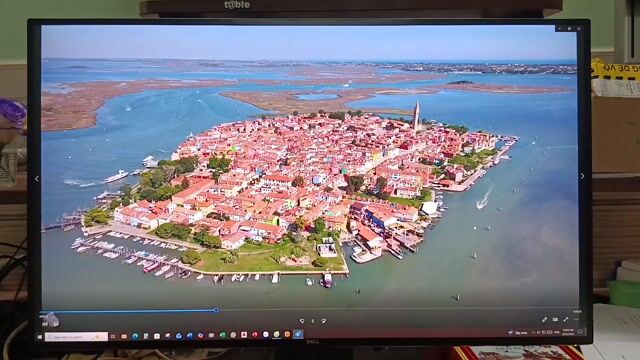
Task: Go to the next item with right arrow
Action: (x=582, y=176)
